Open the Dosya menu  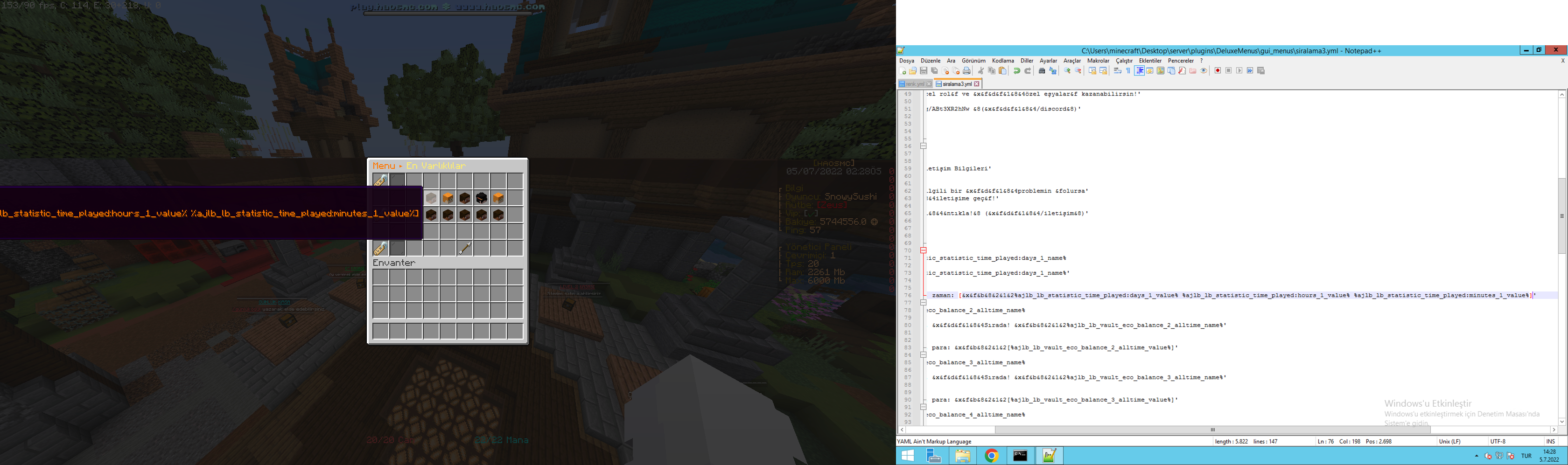[907, 61]
